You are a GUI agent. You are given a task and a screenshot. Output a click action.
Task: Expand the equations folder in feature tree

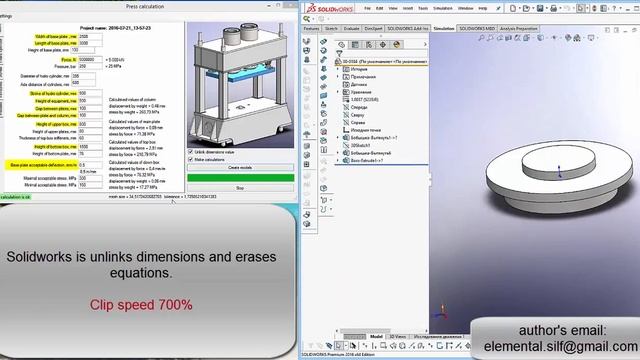coord(338,92)
